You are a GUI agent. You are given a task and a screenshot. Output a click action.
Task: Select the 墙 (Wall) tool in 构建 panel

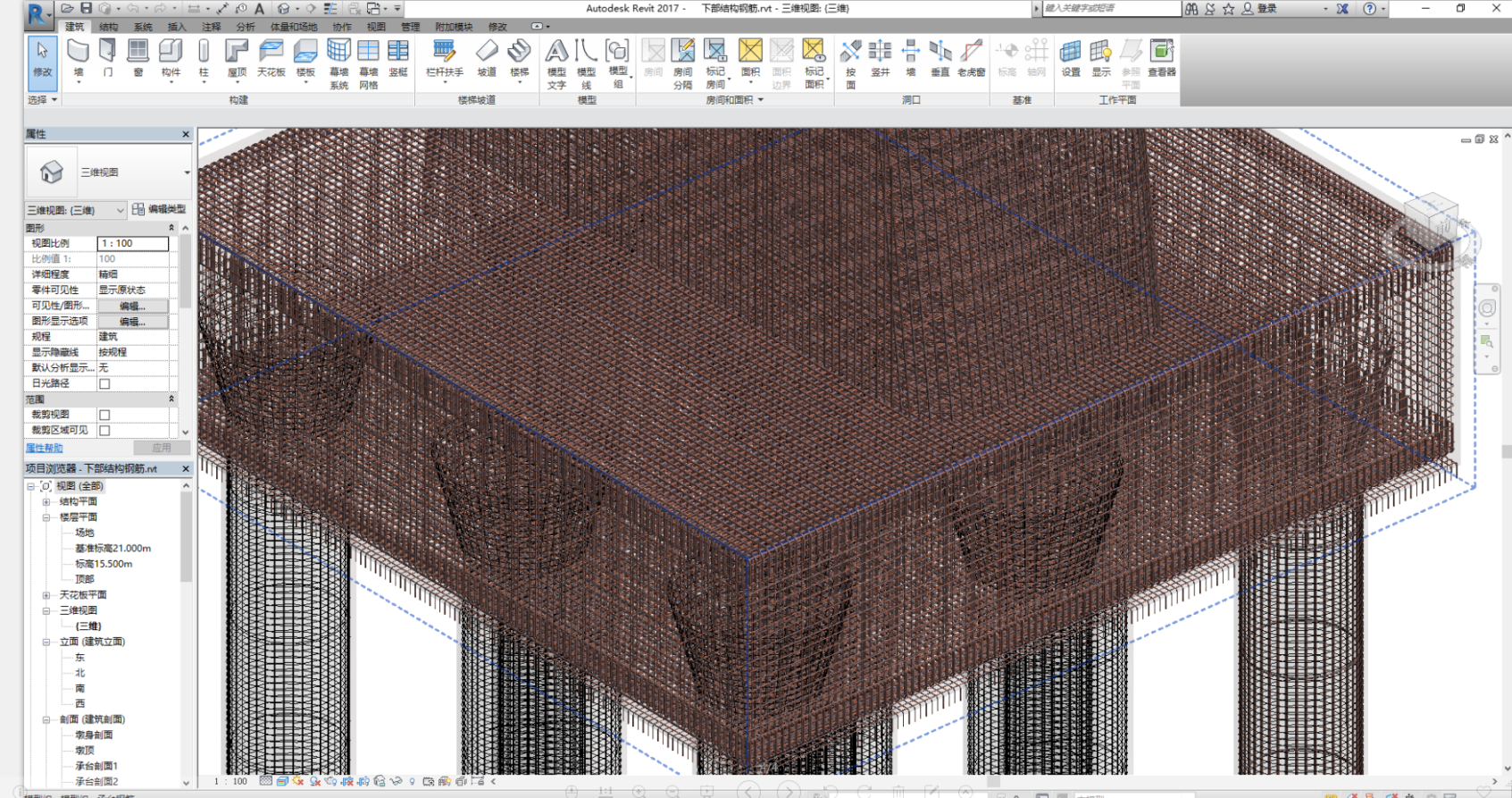(x=79, y=60)
